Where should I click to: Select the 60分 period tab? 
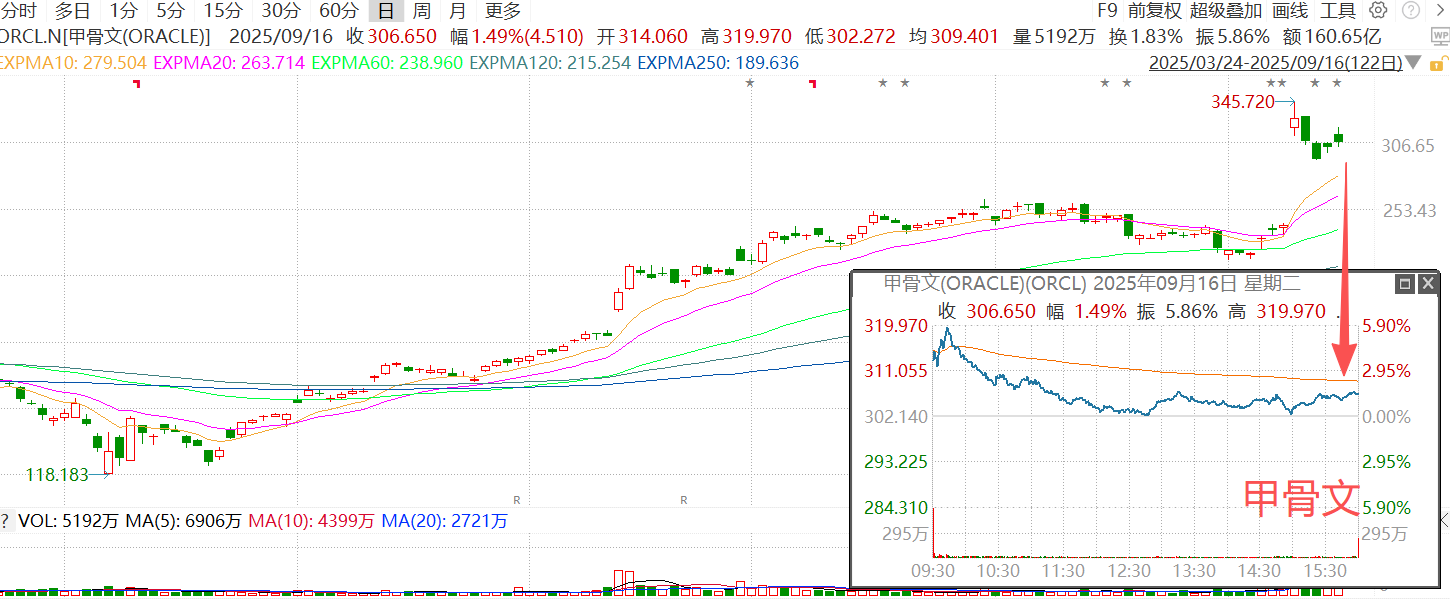click(339, 11)
